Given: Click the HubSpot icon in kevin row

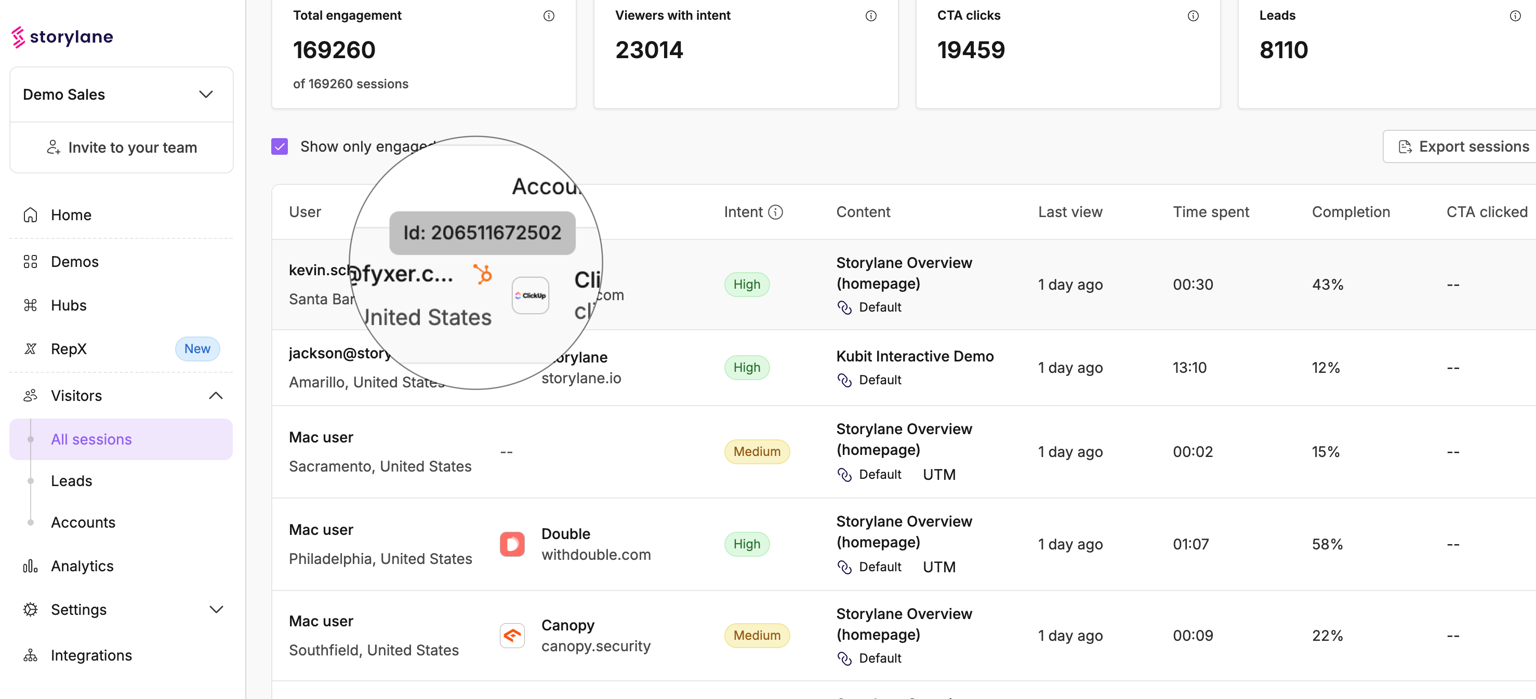Looking at the screenshot, I should point(483,274).
